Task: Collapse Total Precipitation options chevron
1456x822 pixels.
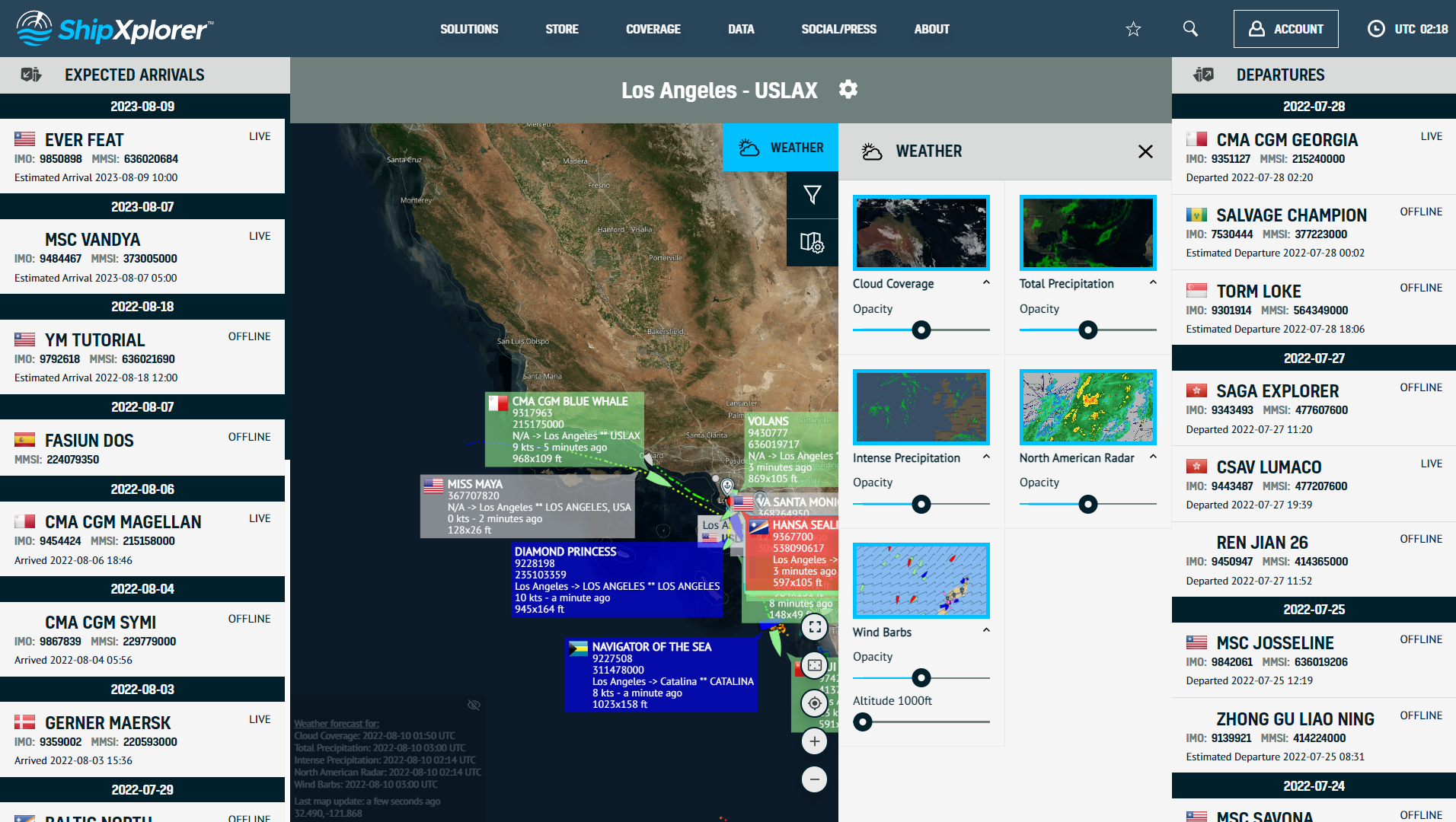Action: 1153,282
